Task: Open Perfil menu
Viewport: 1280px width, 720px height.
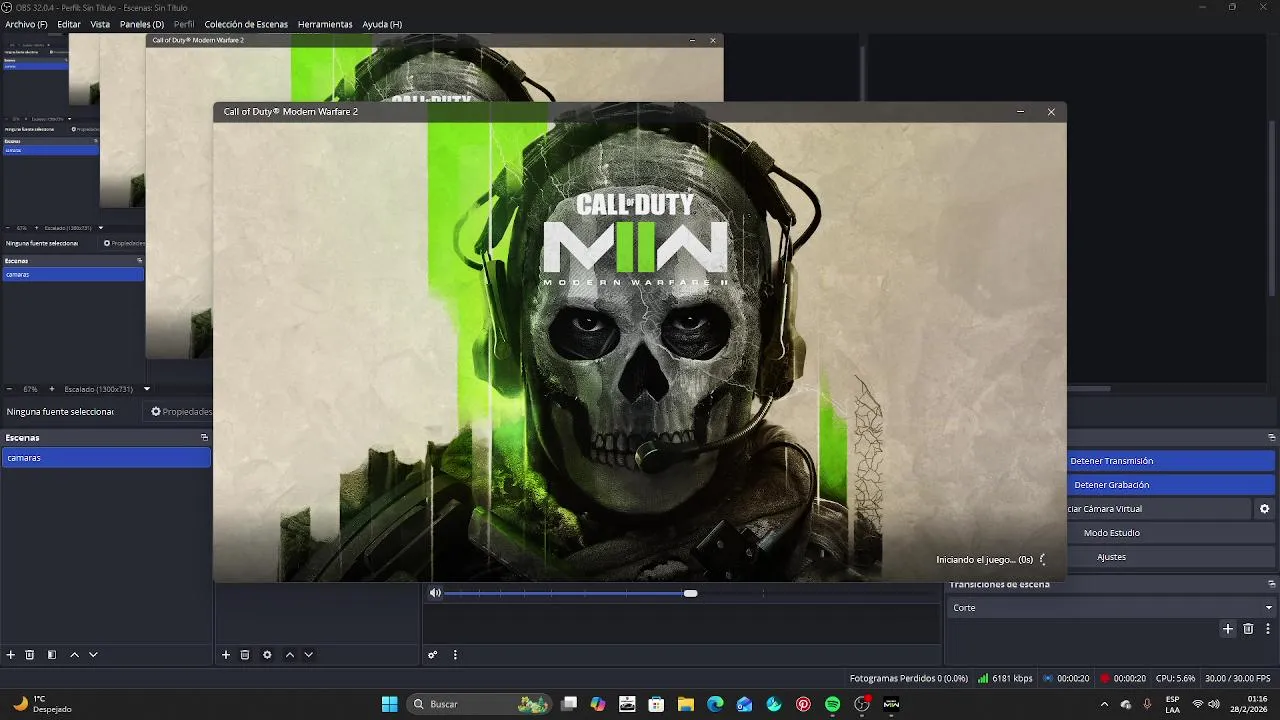Action: click(184, 24)
